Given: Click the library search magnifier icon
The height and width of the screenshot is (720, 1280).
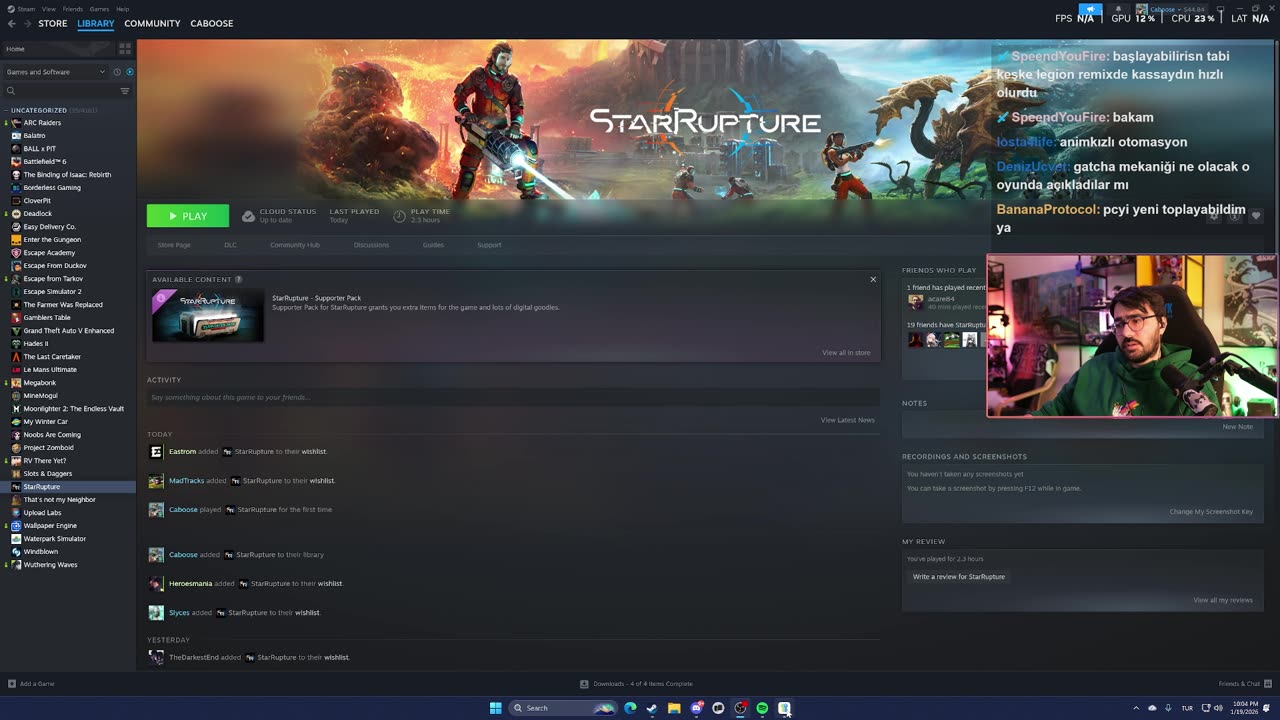Looking at the screenshot, I should point(11,91).
